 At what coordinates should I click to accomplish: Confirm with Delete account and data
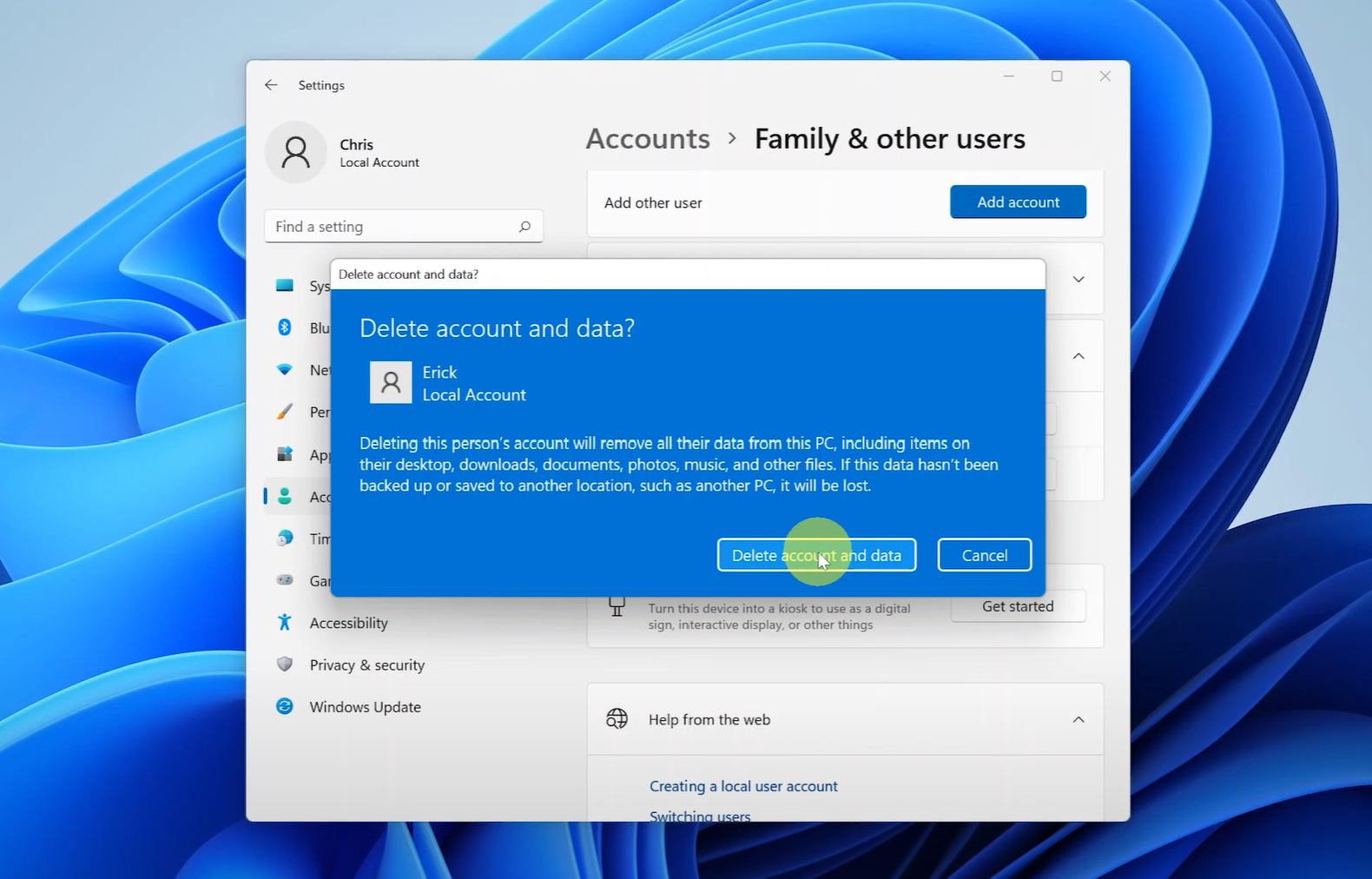[816, 555]
